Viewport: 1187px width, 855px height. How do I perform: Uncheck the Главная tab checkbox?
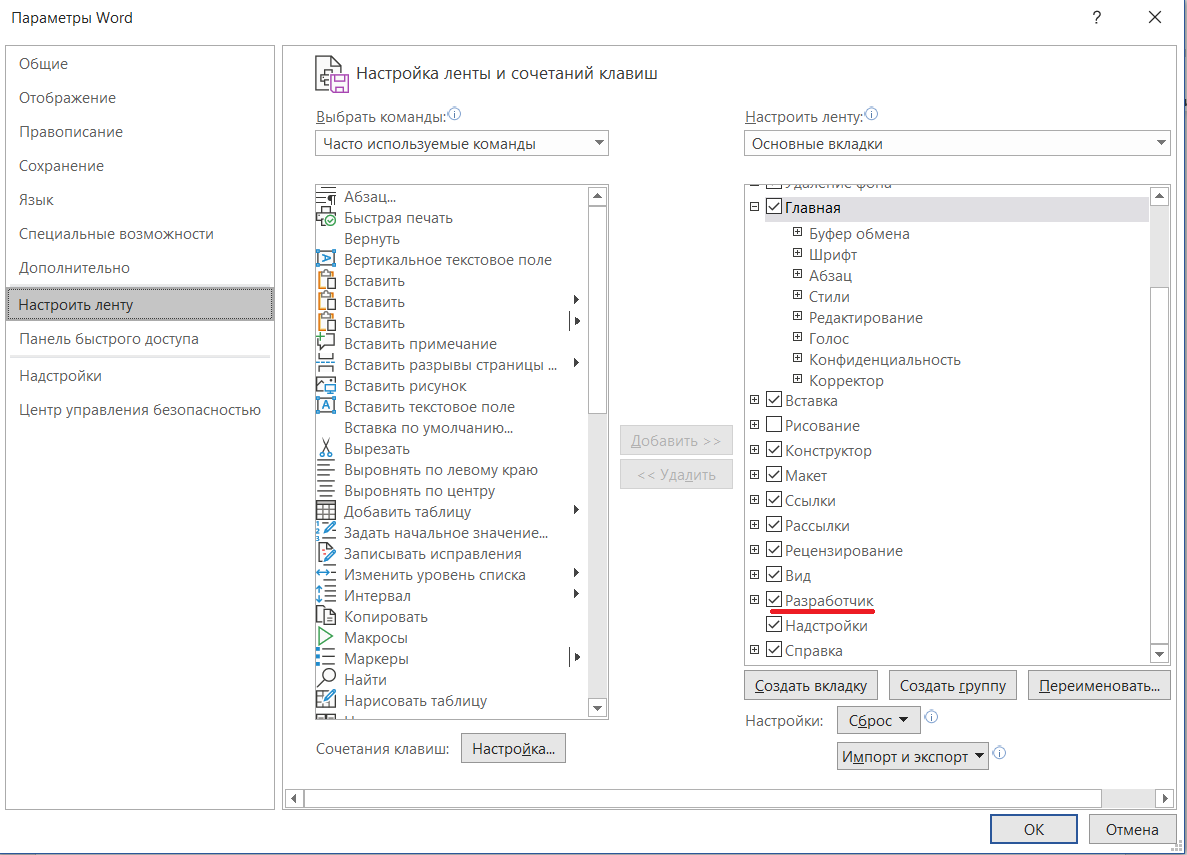coord(774,206)
